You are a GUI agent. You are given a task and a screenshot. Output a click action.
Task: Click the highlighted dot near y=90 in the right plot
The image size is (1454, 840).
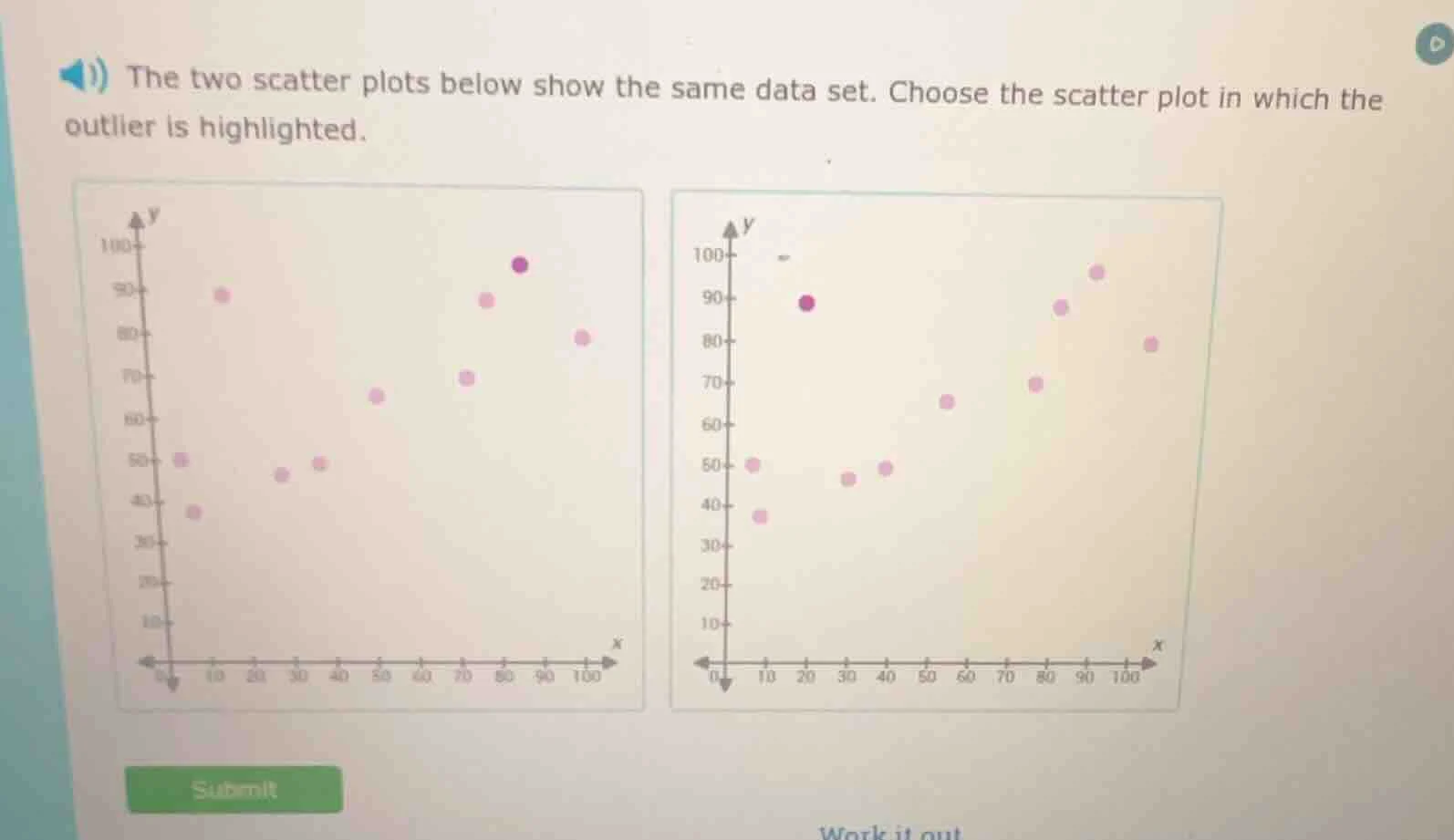(x=805, y=302)
